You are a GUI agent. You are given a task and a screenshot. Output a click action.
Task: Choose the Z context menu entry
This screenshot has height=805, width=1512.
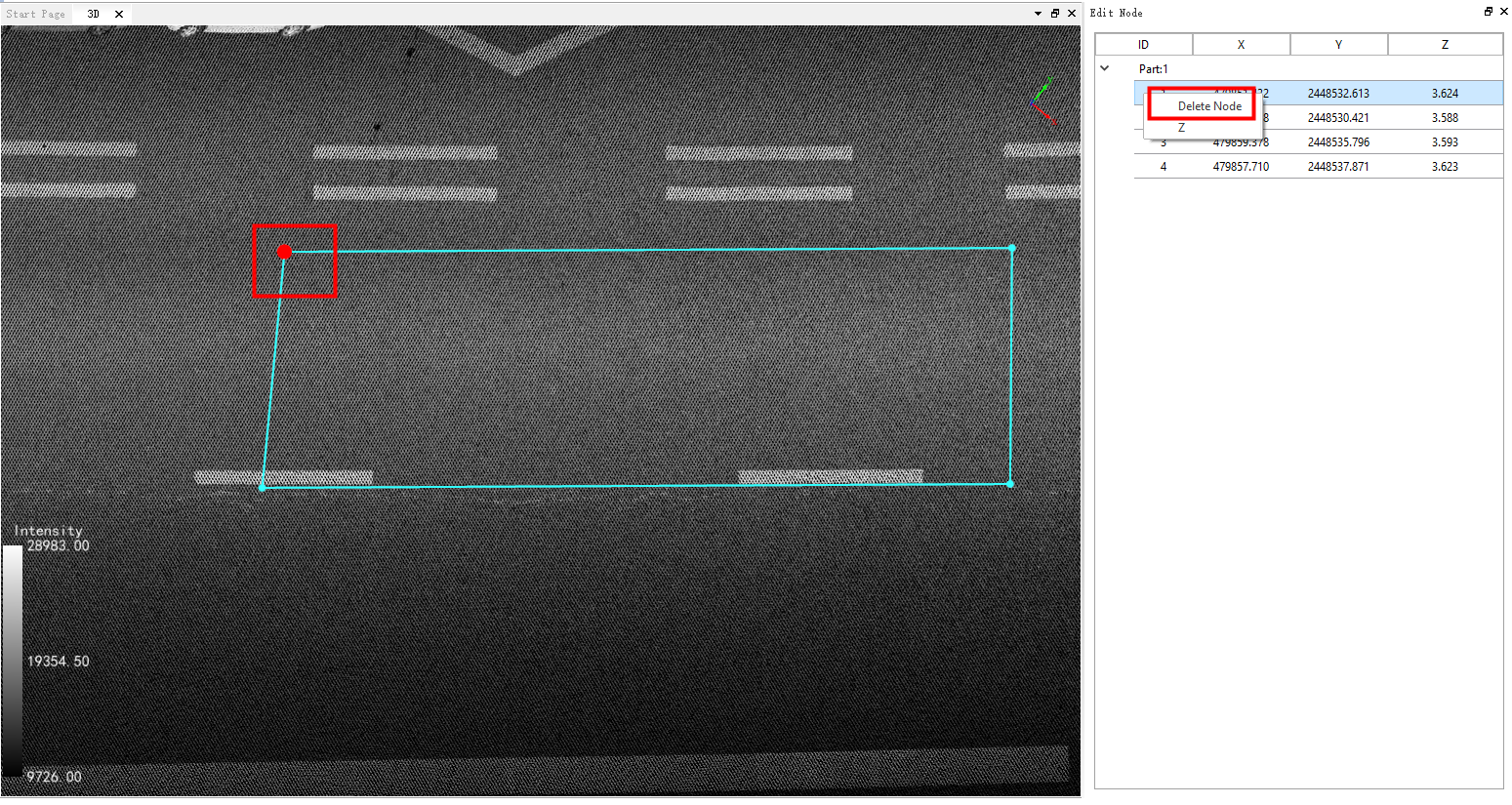1181,128
